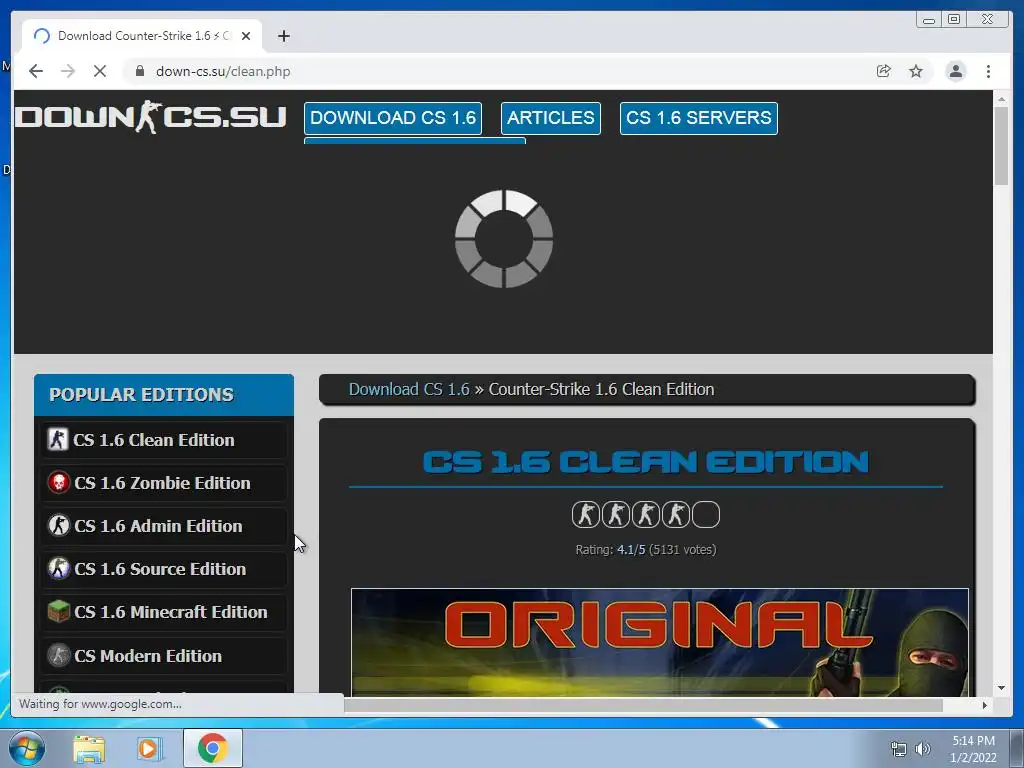This screenshot has width=1024, height=768.
Task: Rate five stars with the empty rating box
Action: tap(706, 515)
